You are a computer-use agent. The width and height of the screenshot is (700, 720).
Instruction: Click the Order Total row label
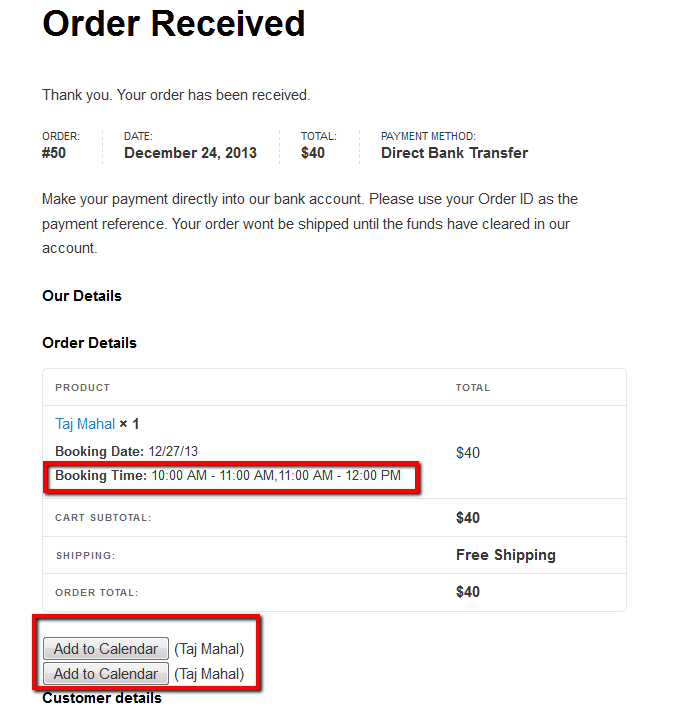click(96, 592)
